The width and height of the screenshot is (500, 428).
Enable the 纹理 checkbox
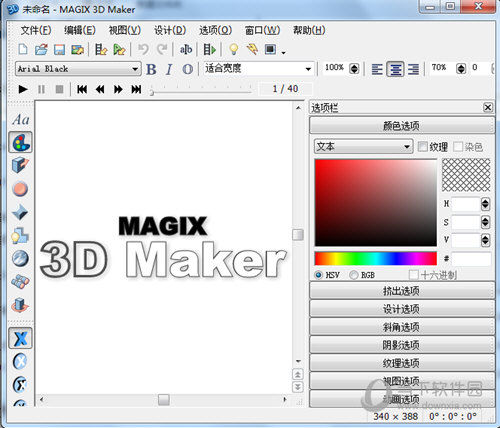pos(423,147)
